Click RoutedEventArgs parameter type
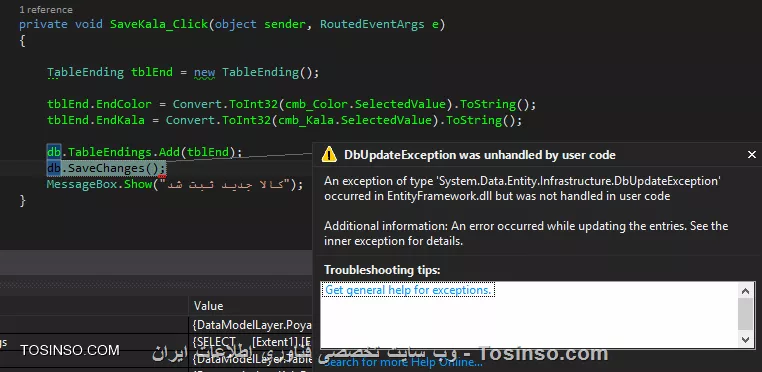The width and height of the screenshot is (762, 372). 372,24
